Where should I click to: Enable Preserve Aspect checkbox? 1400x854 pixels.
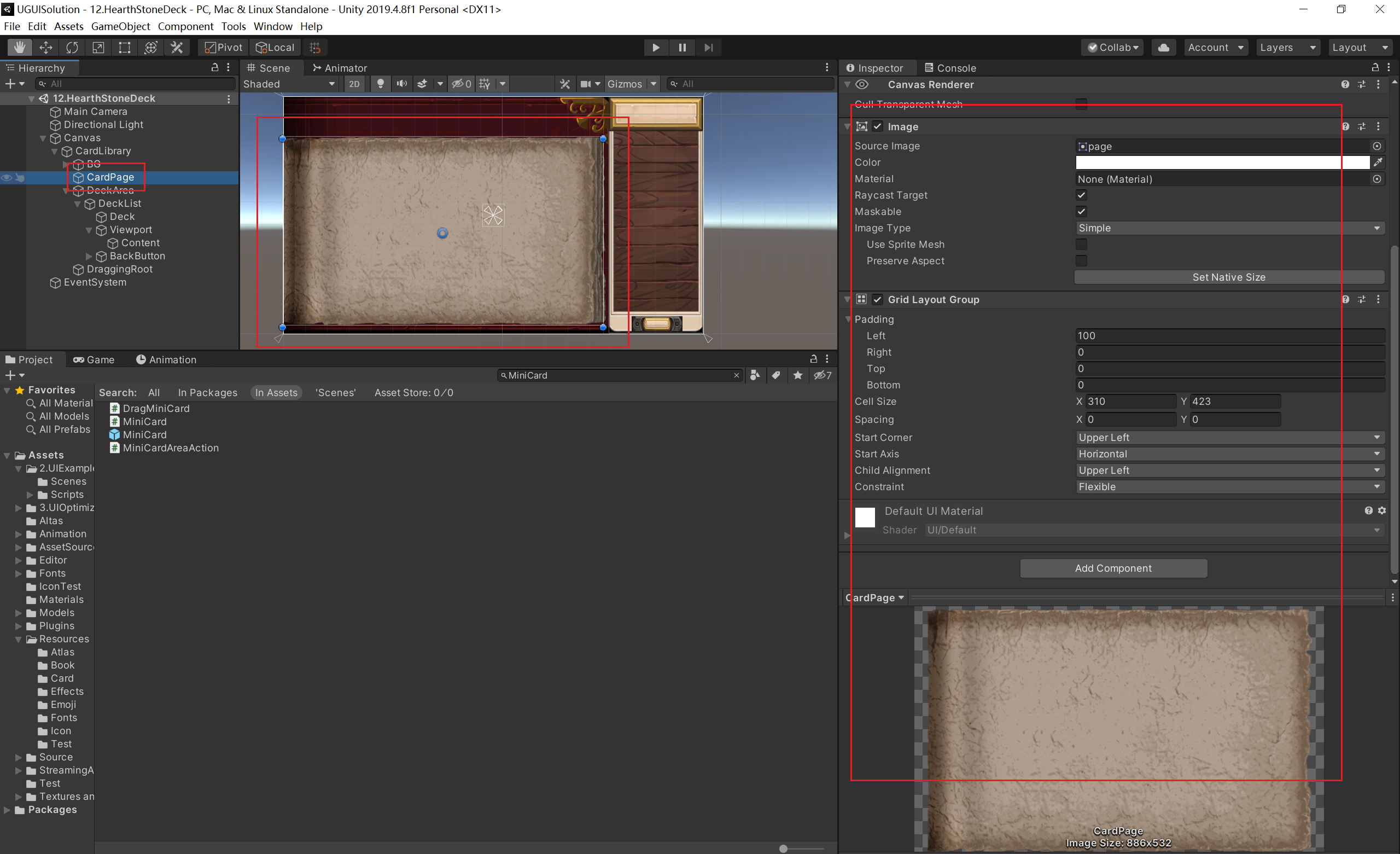point(1081,261)
